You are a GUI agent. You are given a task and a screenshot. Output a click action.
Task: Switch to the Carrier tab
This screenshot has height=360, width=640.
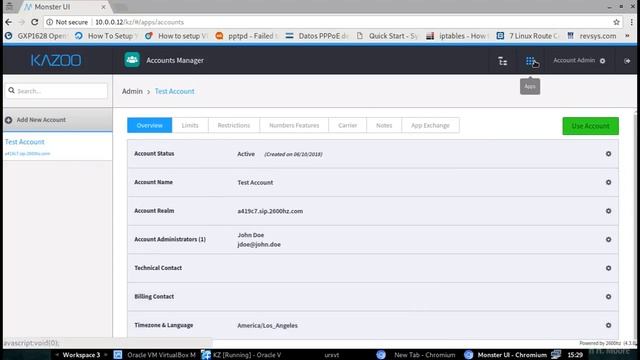click(347, 125)
